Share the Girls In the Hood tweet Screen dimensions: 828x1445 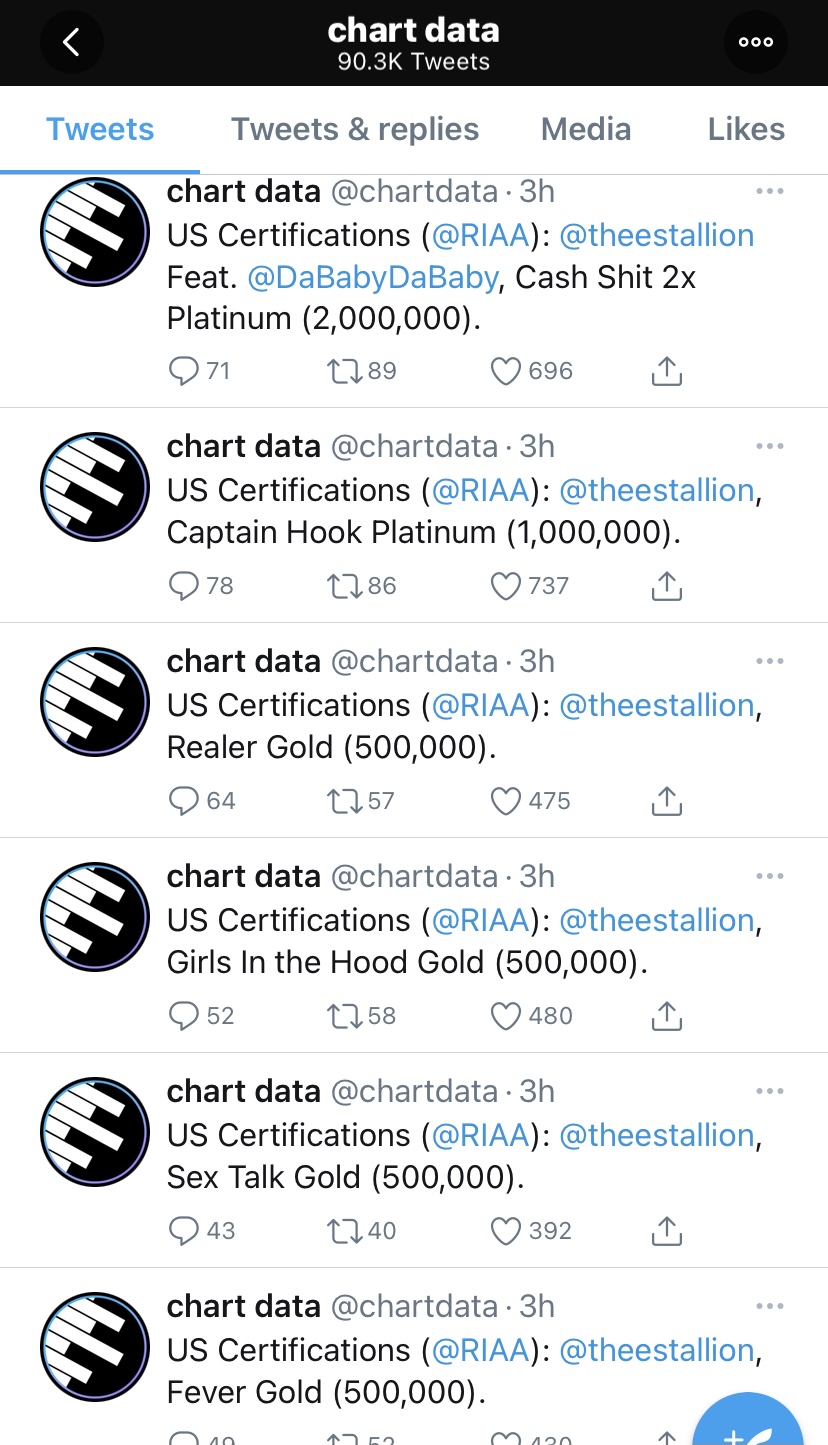pos(666,1016)
